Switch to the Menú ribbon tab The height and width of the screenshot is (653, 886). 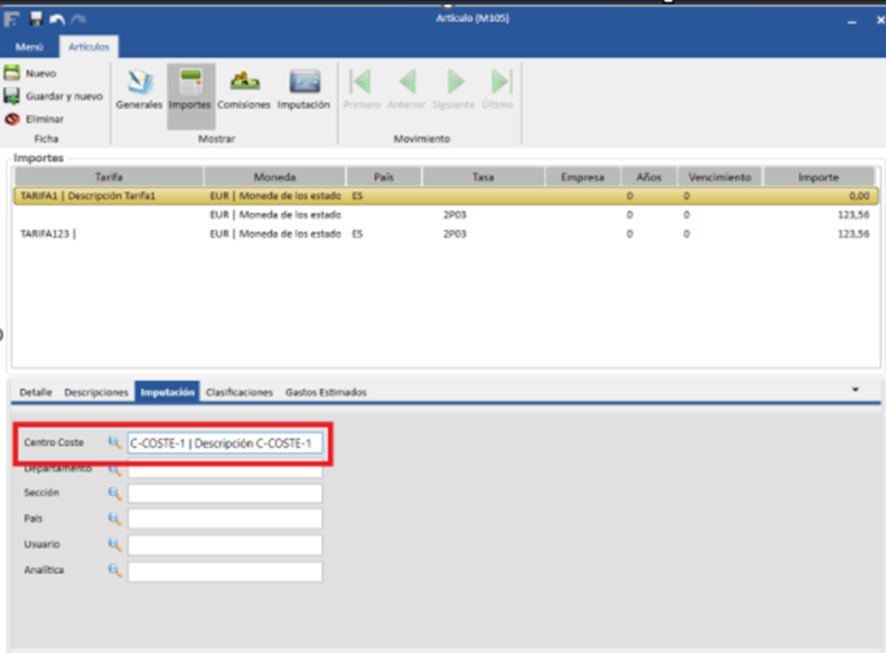coord(29,47)
